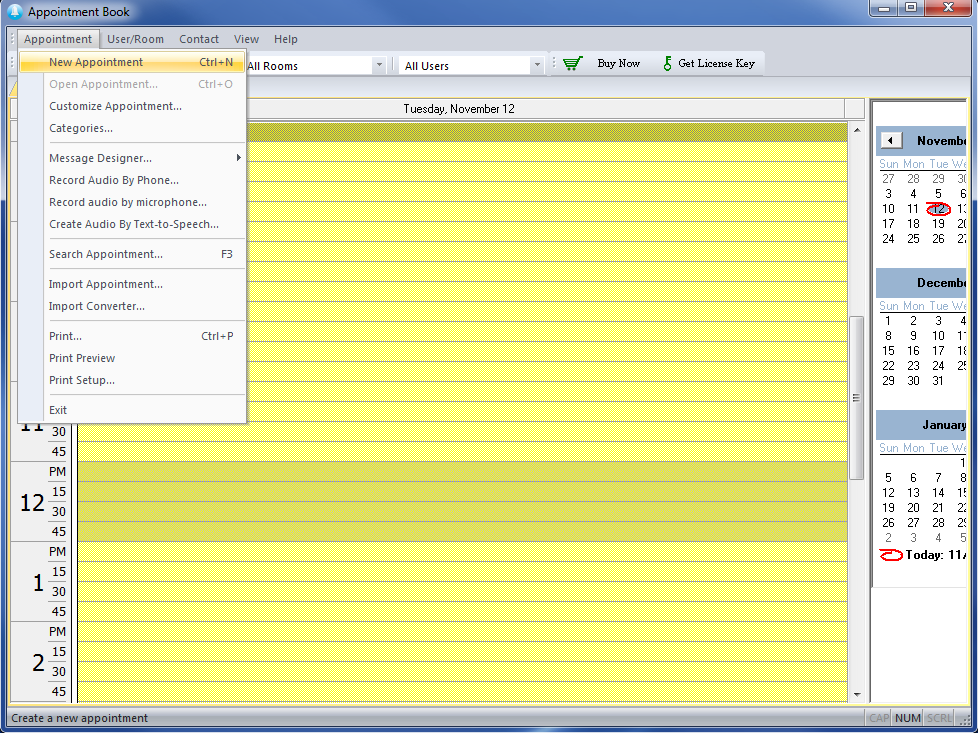Open the All Users dropdown
The width and height of the screenshot is (978, 733).
coord(537,66)
